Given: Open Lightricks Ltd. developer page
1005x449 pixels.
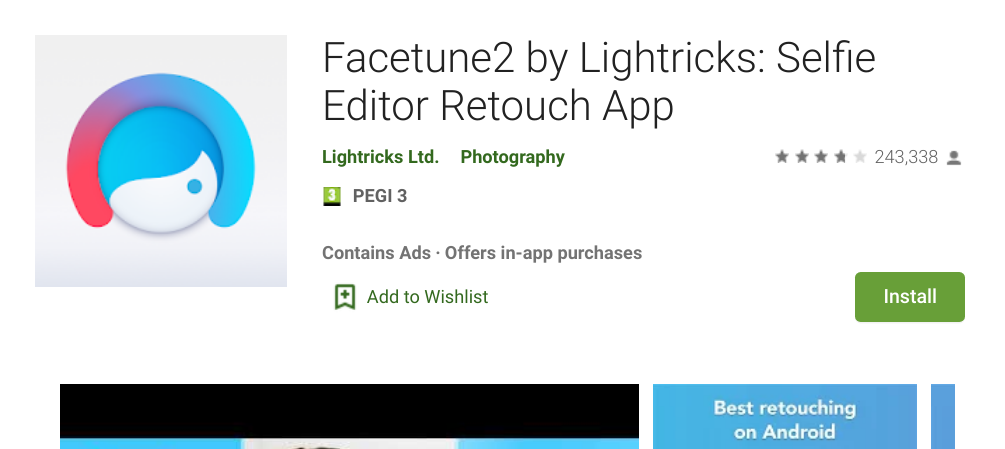Looking at the screenshot, I should click(380, 157).
